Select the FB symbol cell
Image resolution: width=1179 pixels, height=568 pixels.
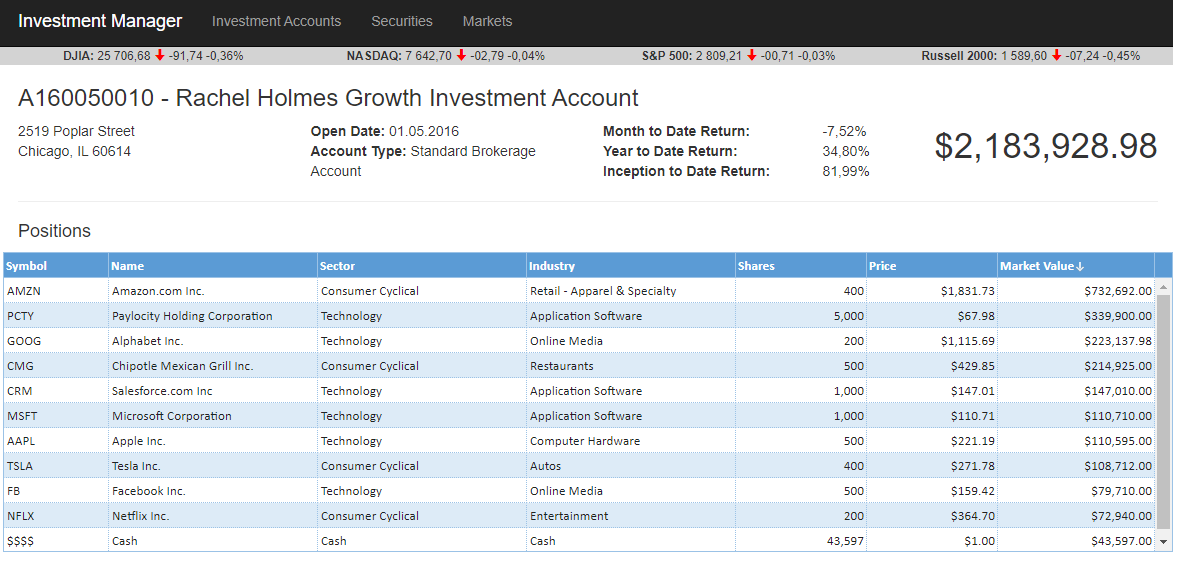(56, 491)
